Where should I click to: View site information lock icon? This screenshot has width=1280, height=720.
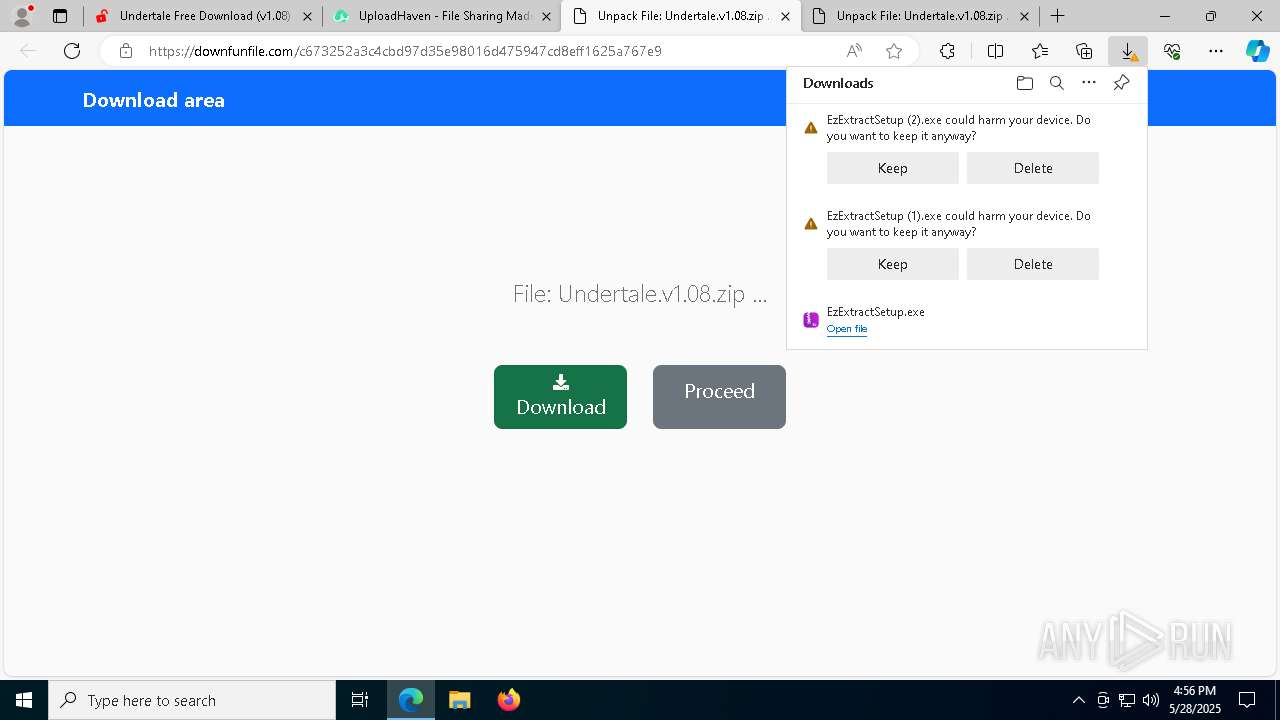tap(125, 51)
